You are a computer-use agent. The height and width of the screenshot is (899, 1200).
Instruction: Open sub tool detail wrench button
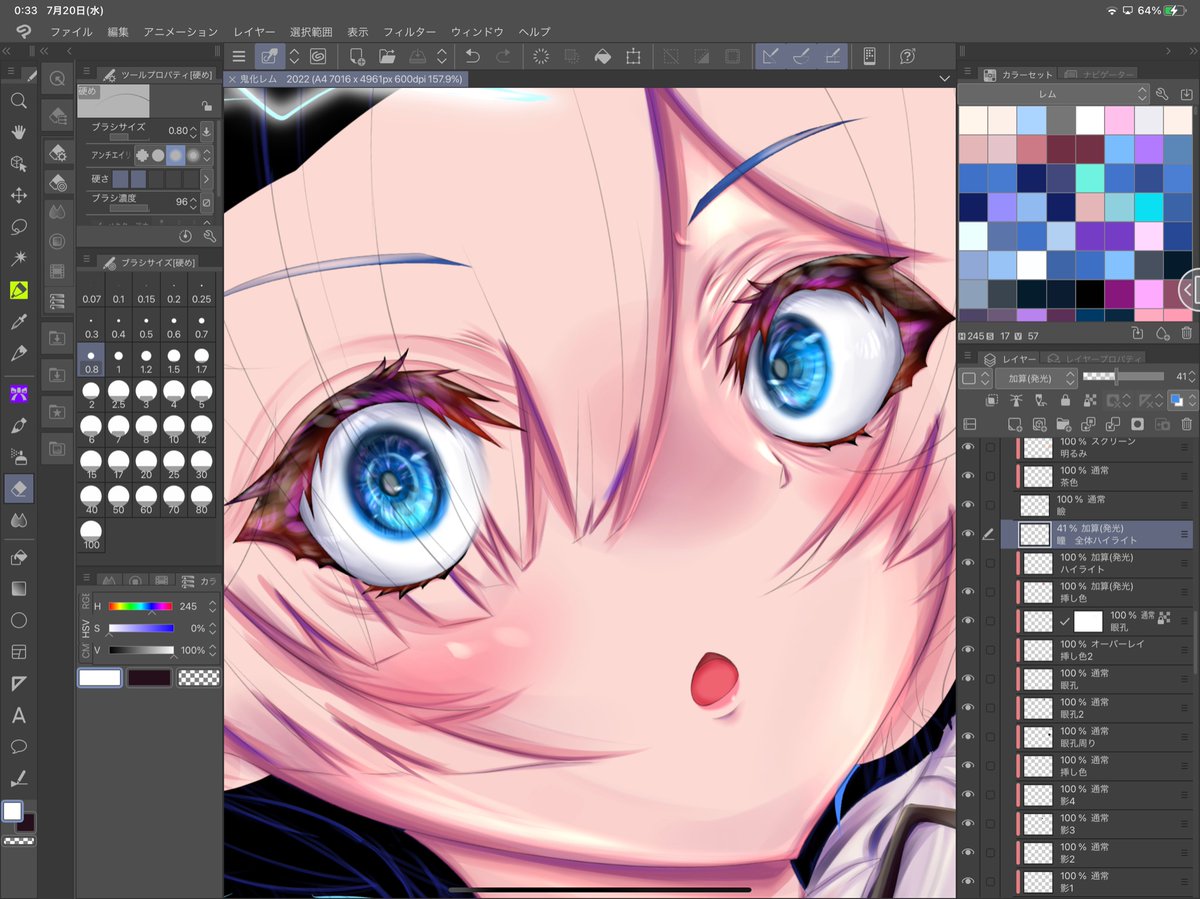(x=209, y=236)
